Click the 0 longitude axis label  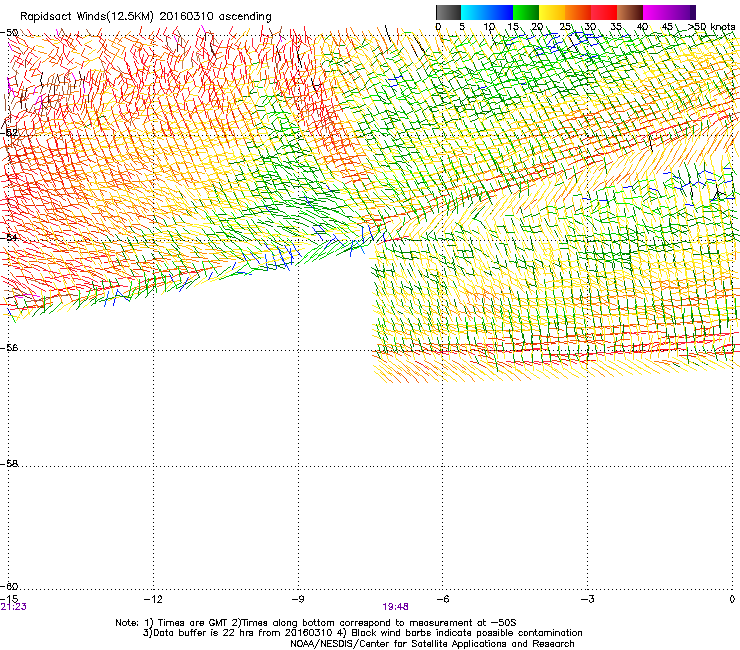(x=732, y=599)
